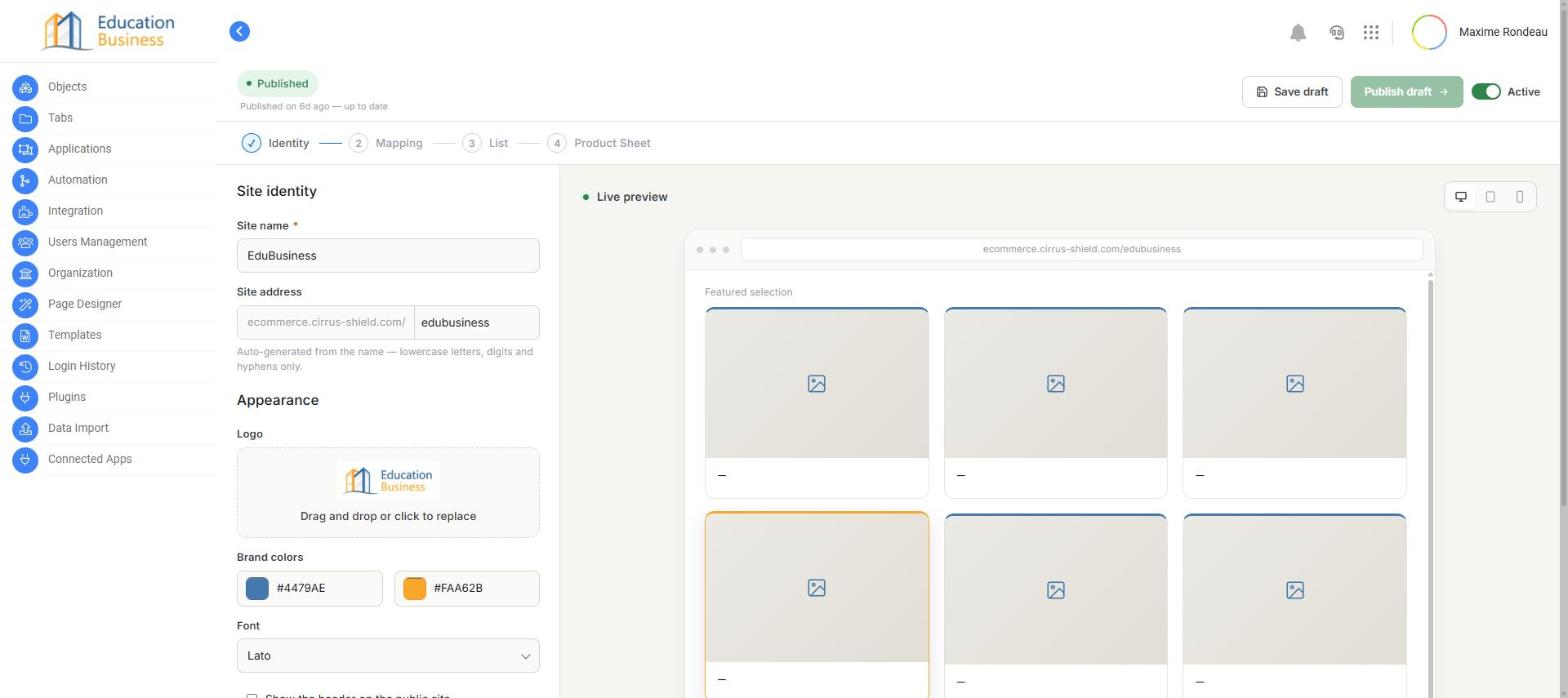
Task: Click the blue #4479AE color swatch
Action: (x=257, y=589)
